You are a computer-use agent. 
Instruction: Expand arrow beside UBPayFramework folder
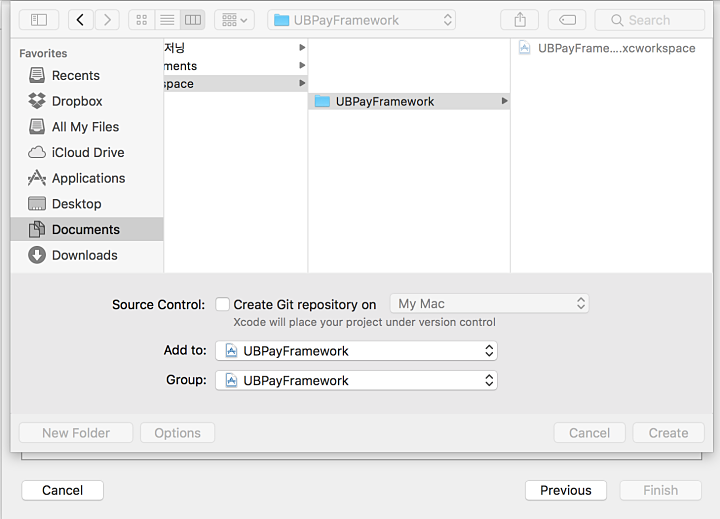click(x=504, y=101)
